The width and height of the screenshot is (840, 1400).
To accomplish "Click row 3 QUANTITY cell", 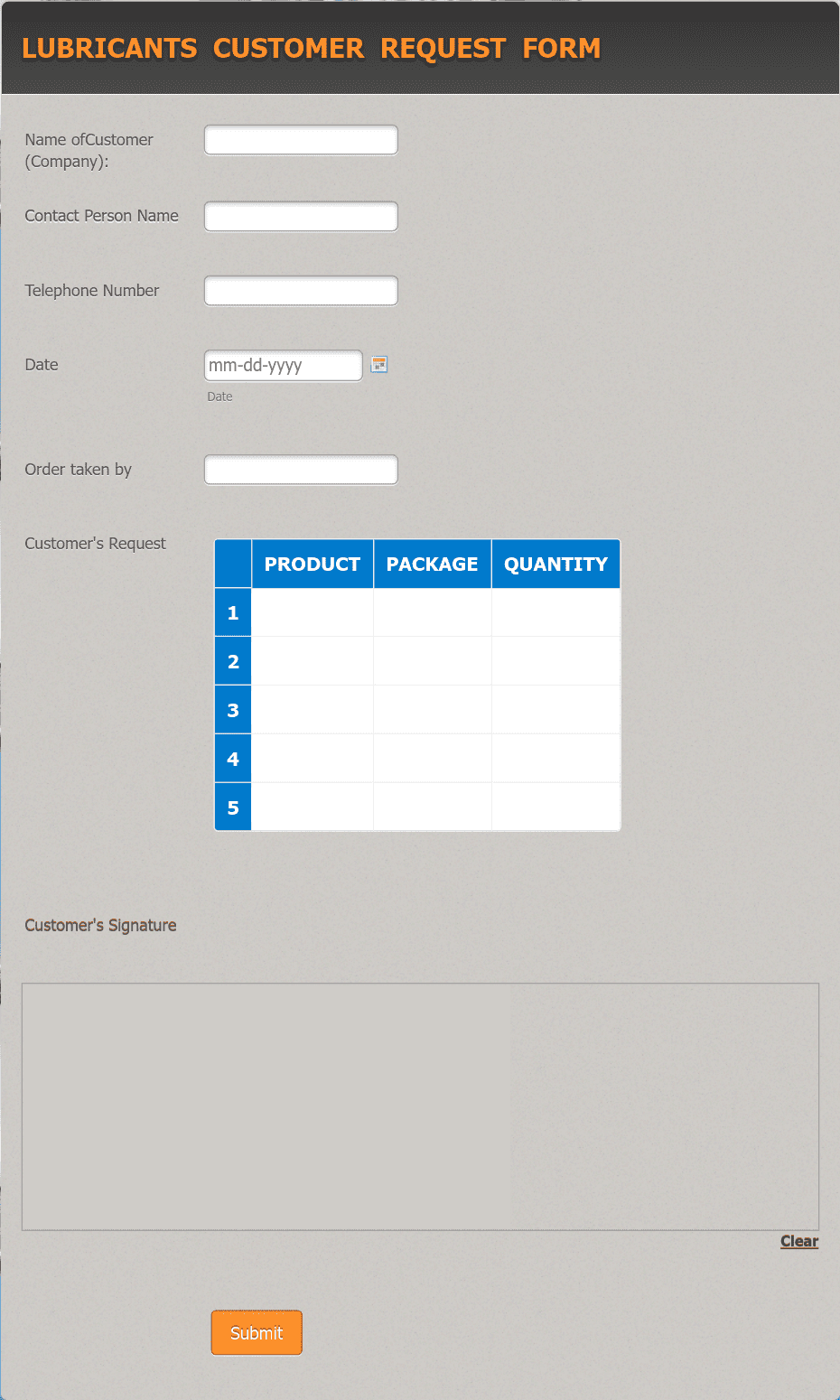I will pos(556,710).
